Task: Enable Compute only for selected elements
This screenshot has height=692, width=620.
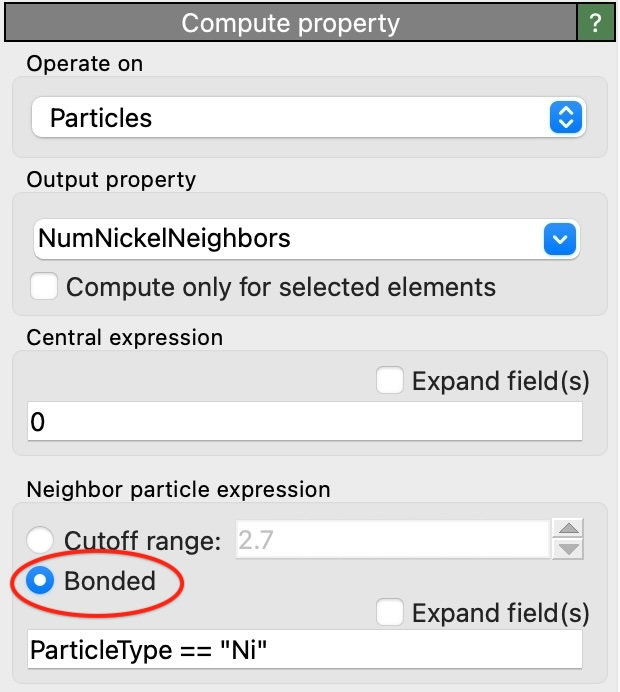Action: (44, 288)
